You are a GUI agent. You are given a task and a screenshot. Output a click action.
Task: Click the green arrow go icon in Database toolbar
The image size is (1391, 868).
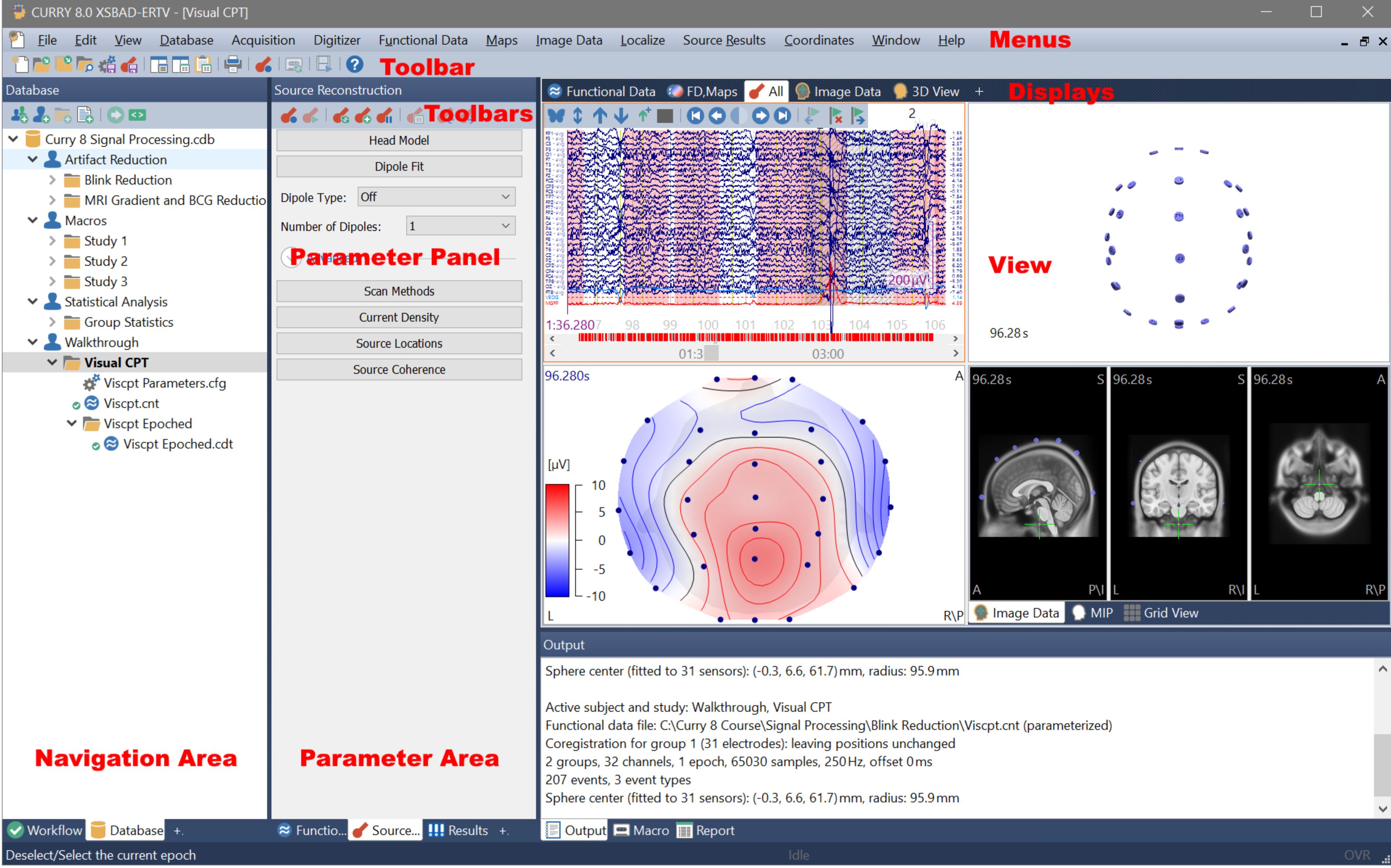click(x=115, y=115)
